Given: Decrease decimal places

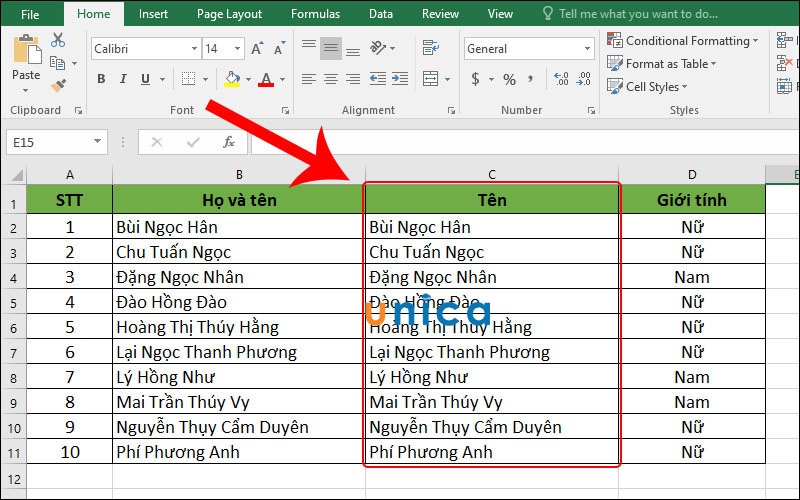Looking at the screenshot, I should tap(584, 79).
